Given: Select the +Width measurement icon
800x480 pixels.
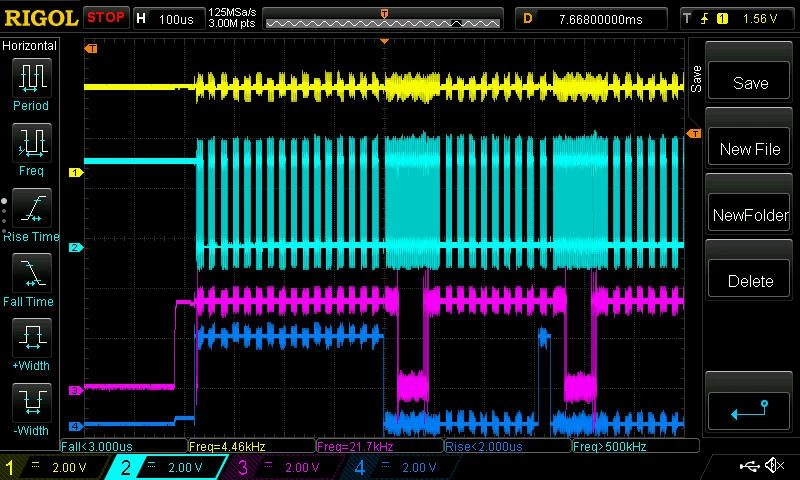Looking at the screenshot, I should click(32, 337).
